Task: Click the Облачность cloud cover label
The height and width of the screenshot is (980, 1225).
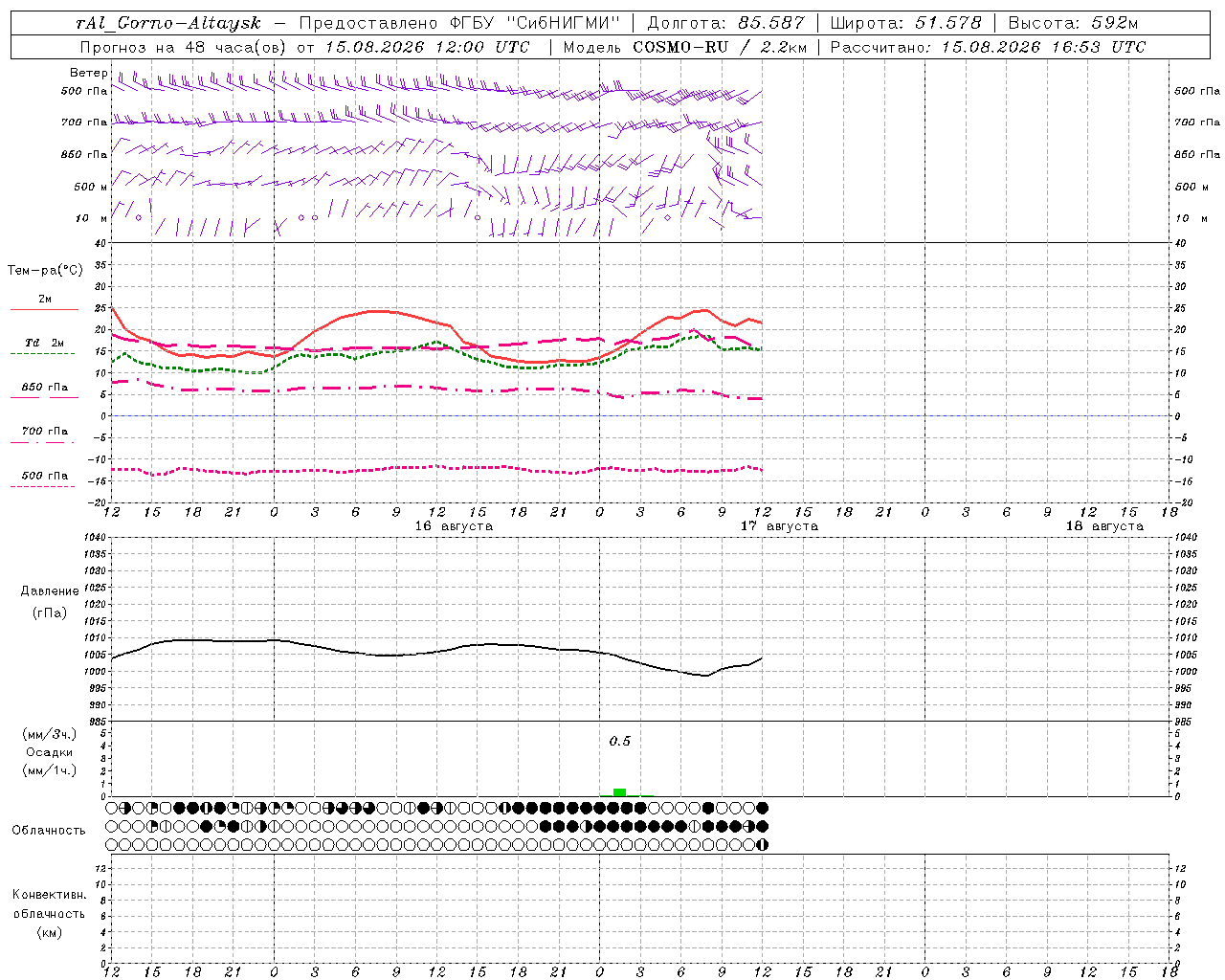Action: 49,830
